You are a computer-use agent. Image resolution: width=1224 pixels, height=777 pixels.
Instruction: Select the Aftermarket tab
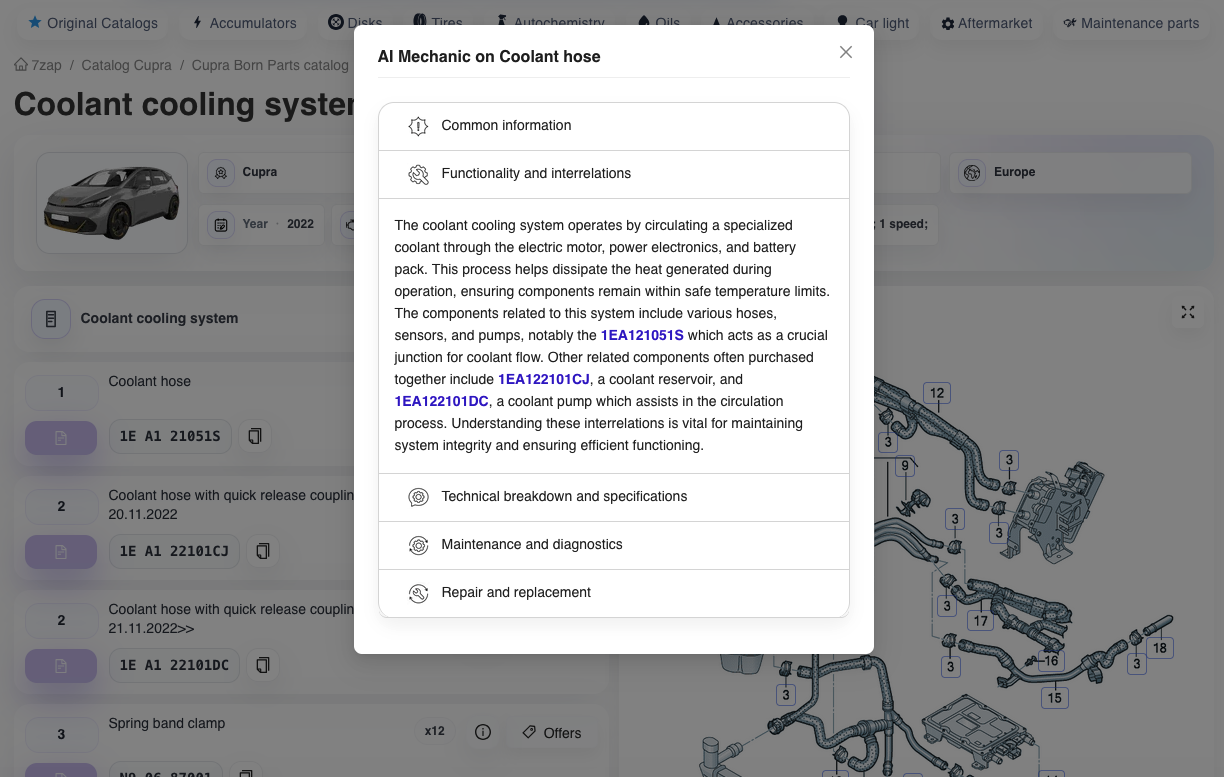987,22
